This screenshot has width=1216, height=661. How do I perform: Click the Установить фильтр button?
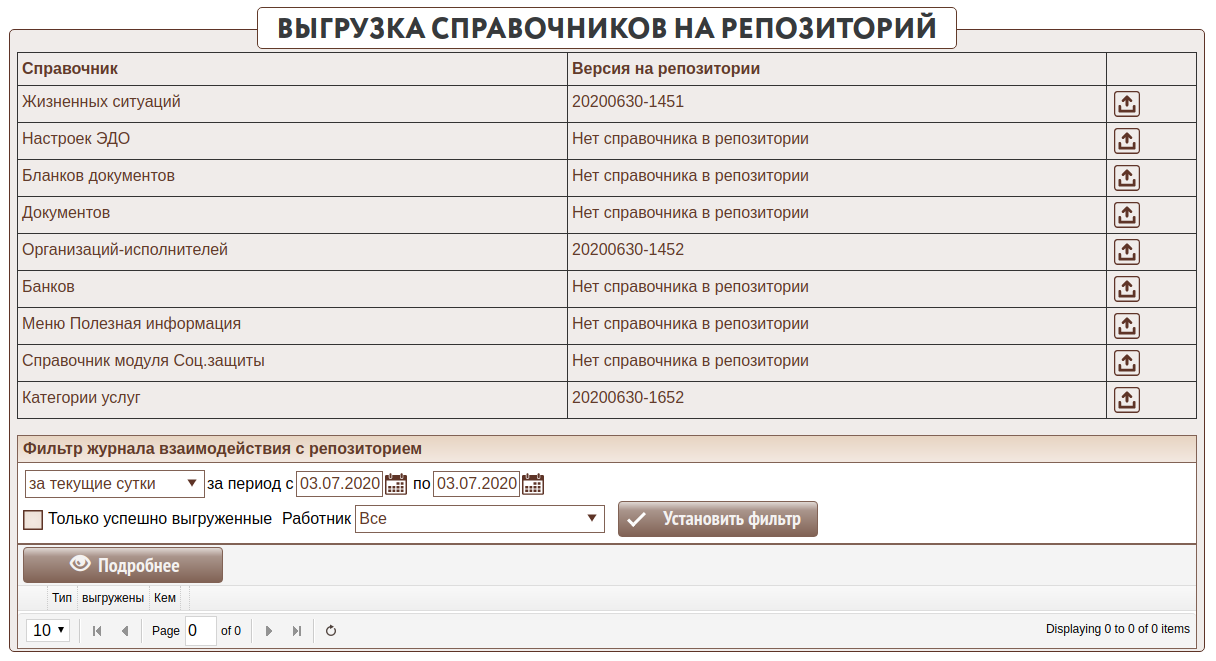click(717, 519)
